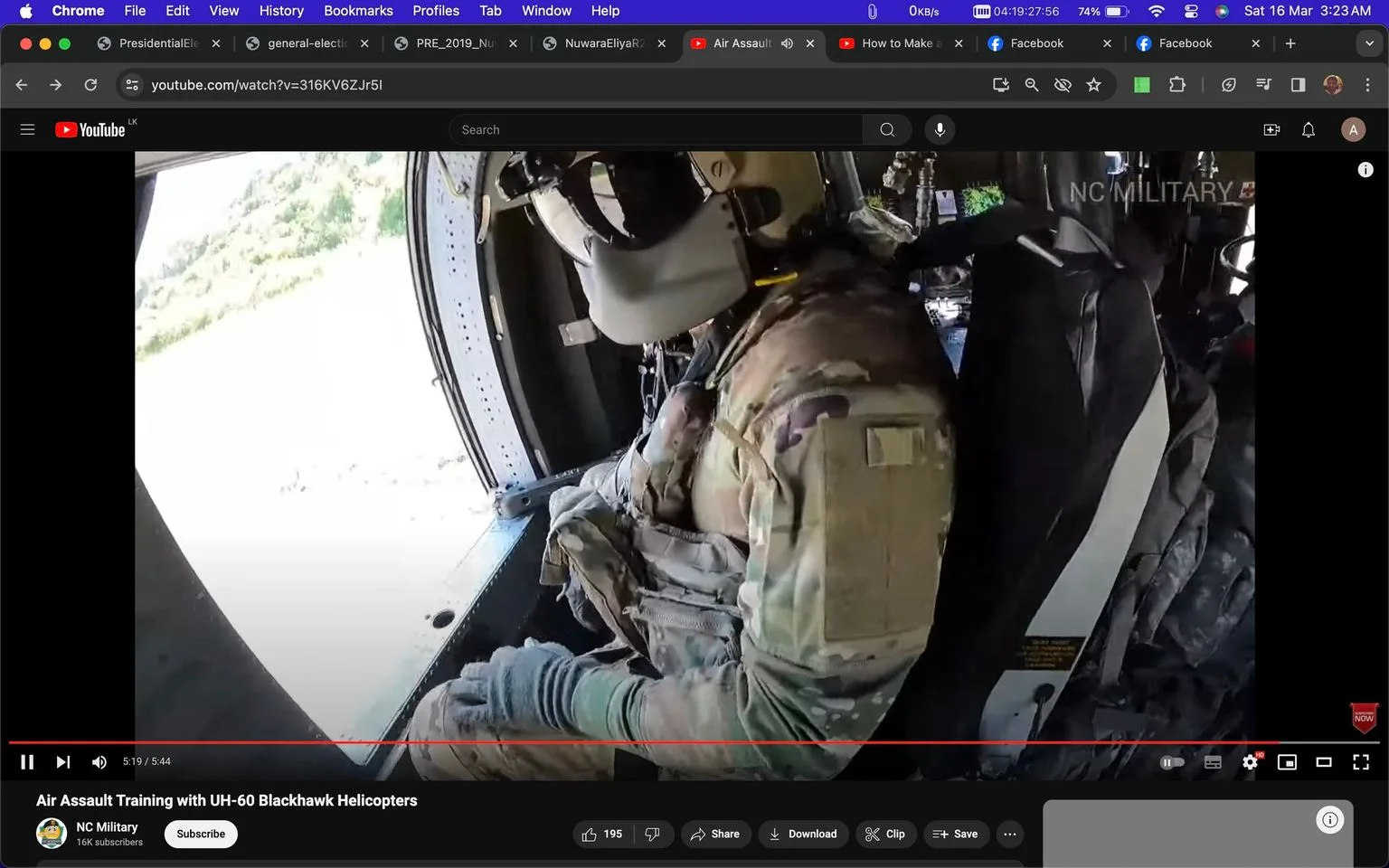Seek on the red progress bar
The image size is (1389, 868).
694,742
